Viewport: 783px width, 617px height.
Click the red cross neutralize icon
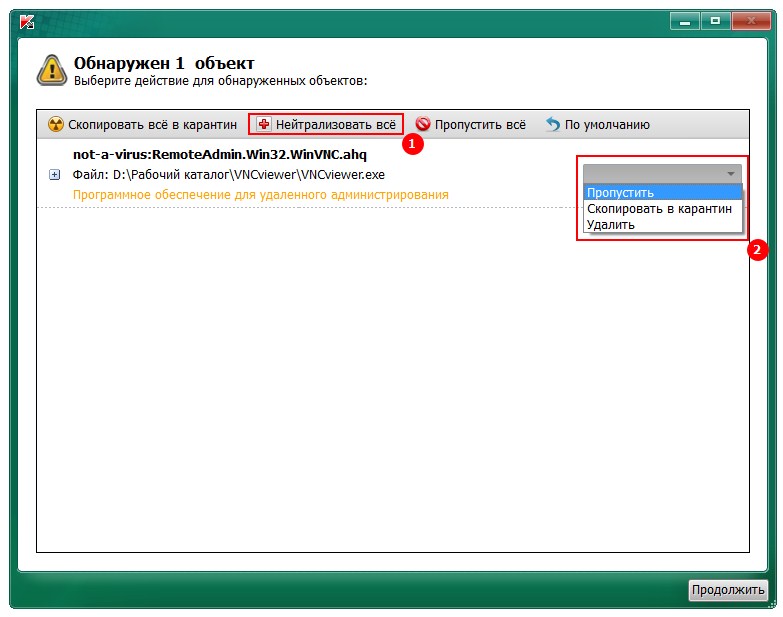(264, 124)
